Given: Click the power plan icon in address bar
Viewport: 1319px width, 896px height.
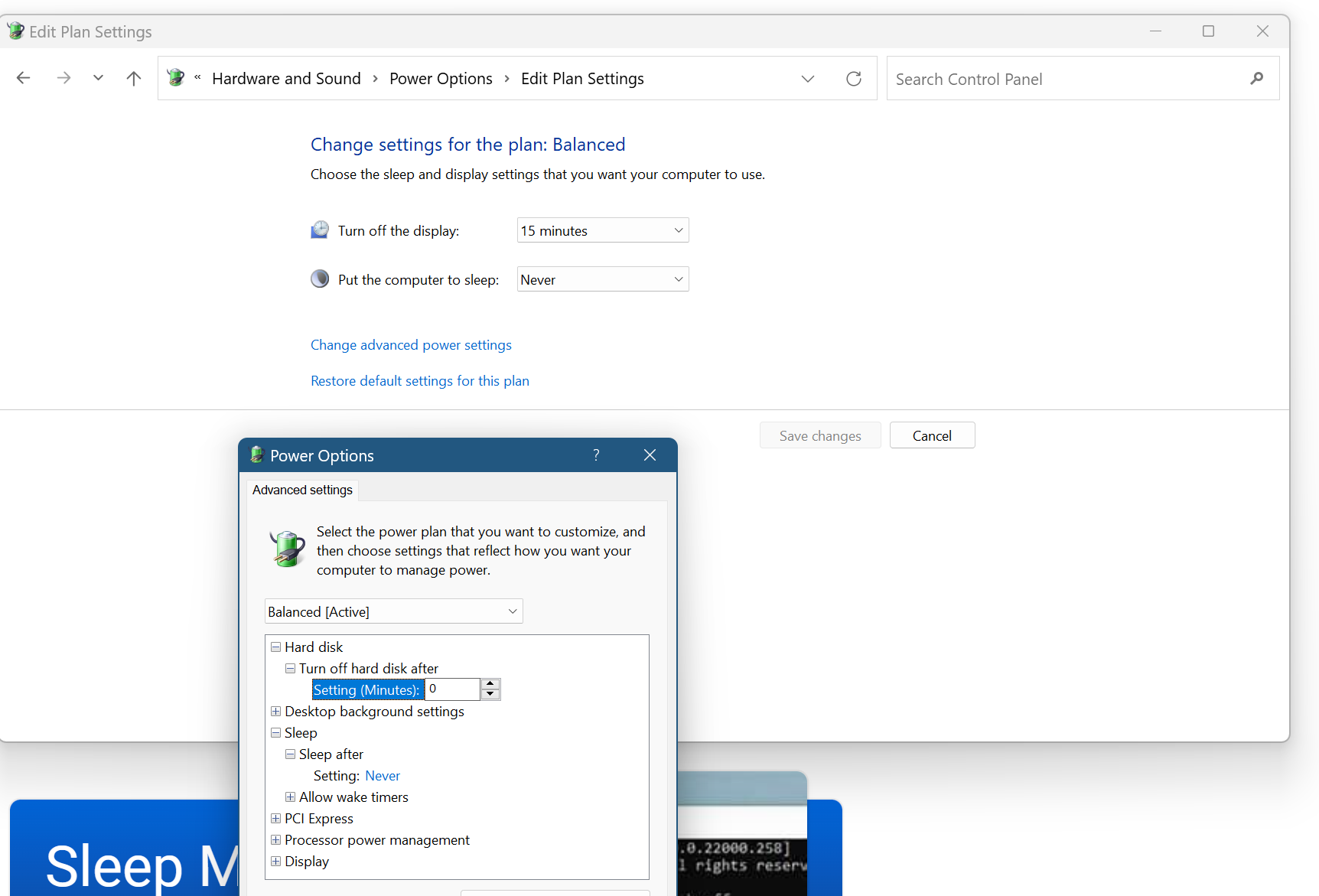Looking at the screenshot, I should click(x=175, y=77).
